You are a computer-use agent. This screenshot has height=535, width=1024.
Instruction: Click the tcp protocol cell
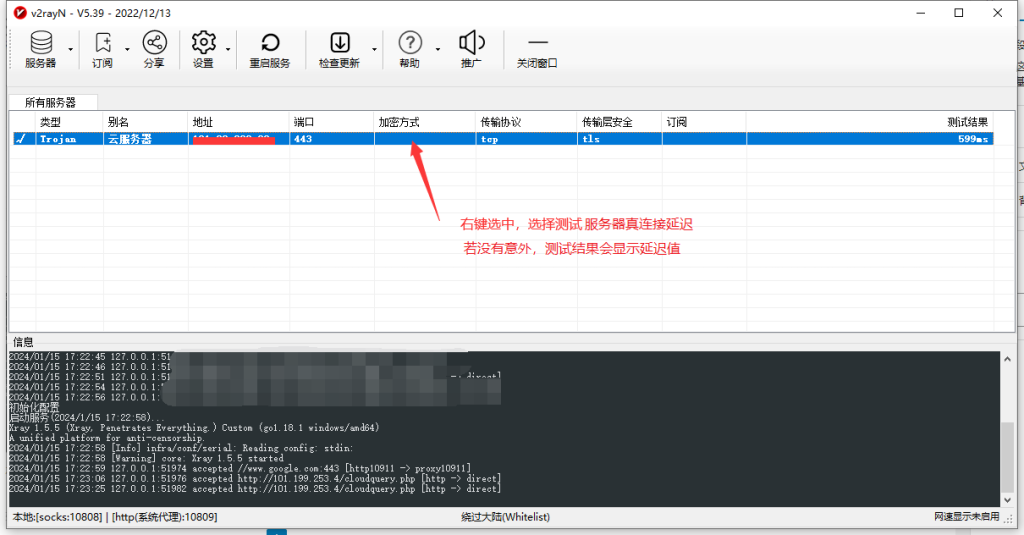[x=526, y=138]
